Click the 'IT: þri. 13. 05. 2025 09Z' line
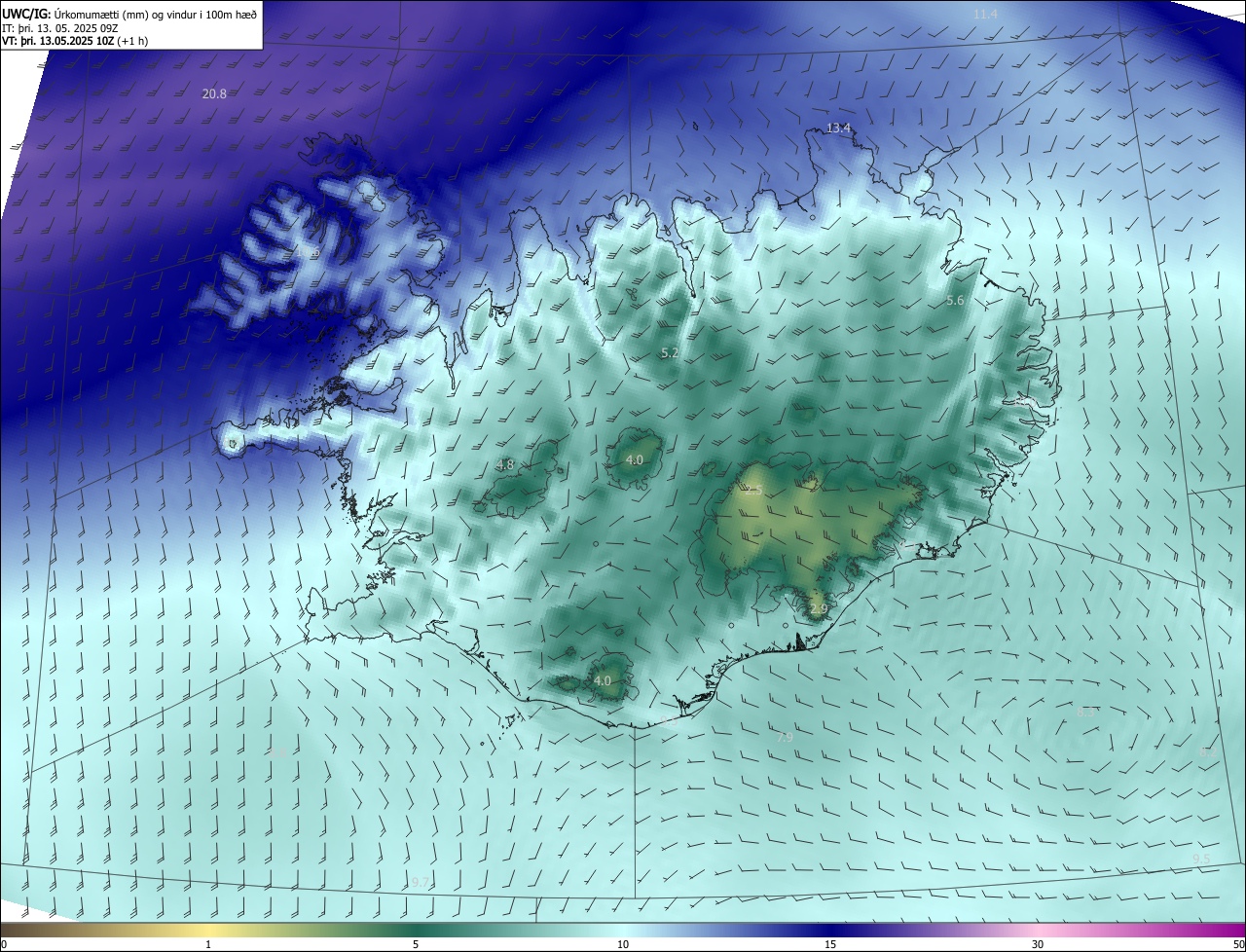This screenshot has width=1246, height=952. (x=60, y=27)
